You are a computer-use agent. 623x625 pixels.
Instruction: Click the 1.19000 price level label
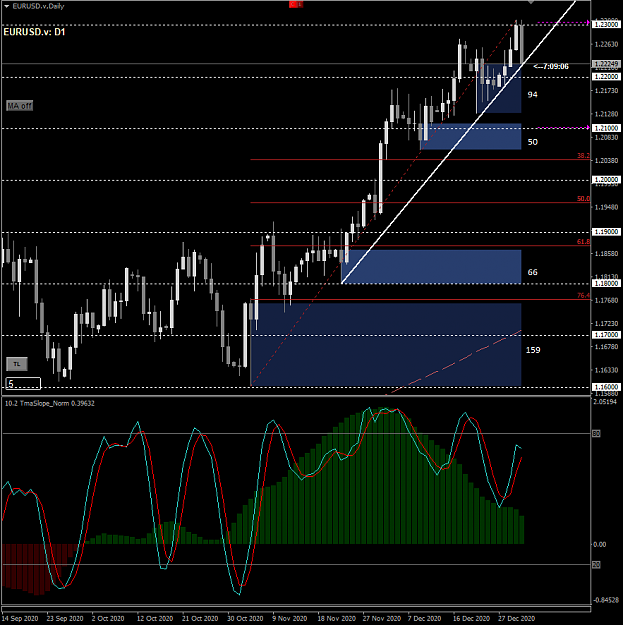click(x=606, y=232)
